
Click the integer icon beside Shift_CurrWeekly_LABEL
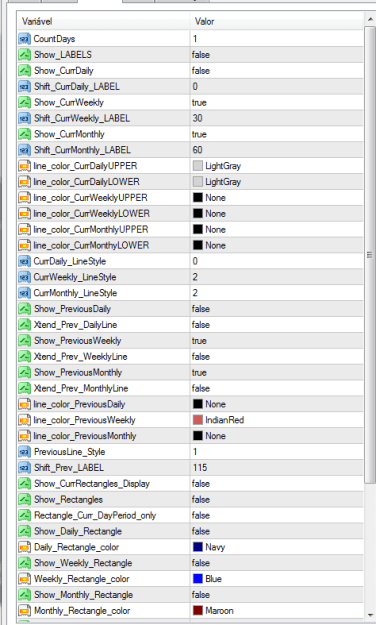pyautogui.click(x=24, y=118)
